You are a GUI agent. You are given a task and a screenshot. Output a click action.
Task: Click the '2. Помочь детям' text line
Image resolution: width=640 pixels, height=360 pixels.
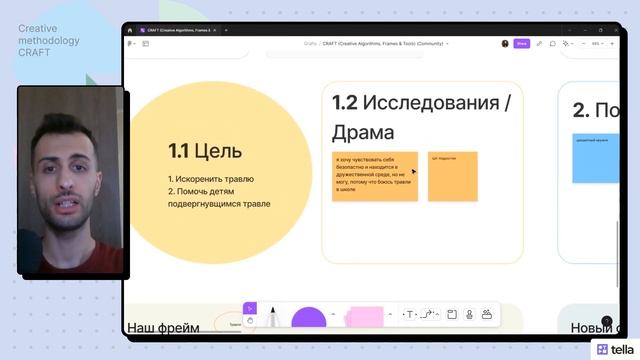pos(201,191)
